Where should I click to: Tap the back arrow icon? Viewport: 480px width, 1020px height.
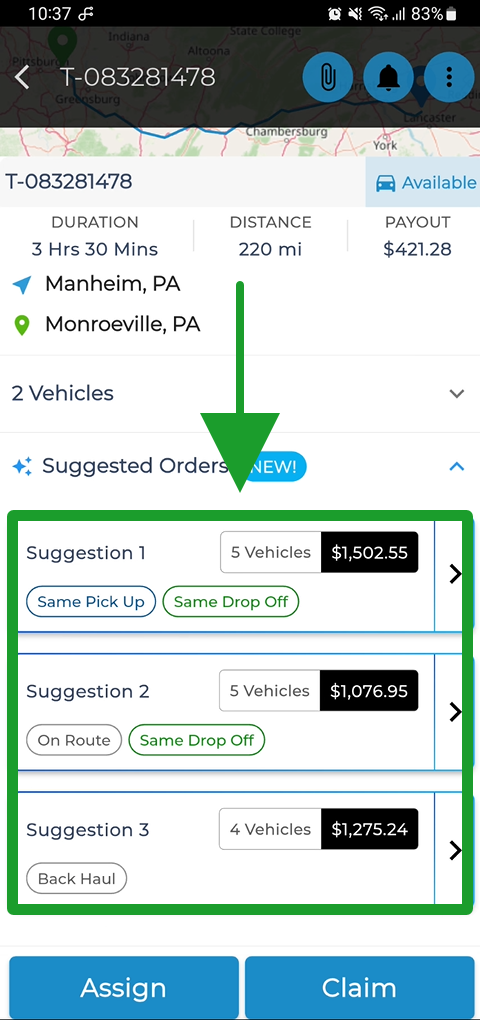pos(22,77)
